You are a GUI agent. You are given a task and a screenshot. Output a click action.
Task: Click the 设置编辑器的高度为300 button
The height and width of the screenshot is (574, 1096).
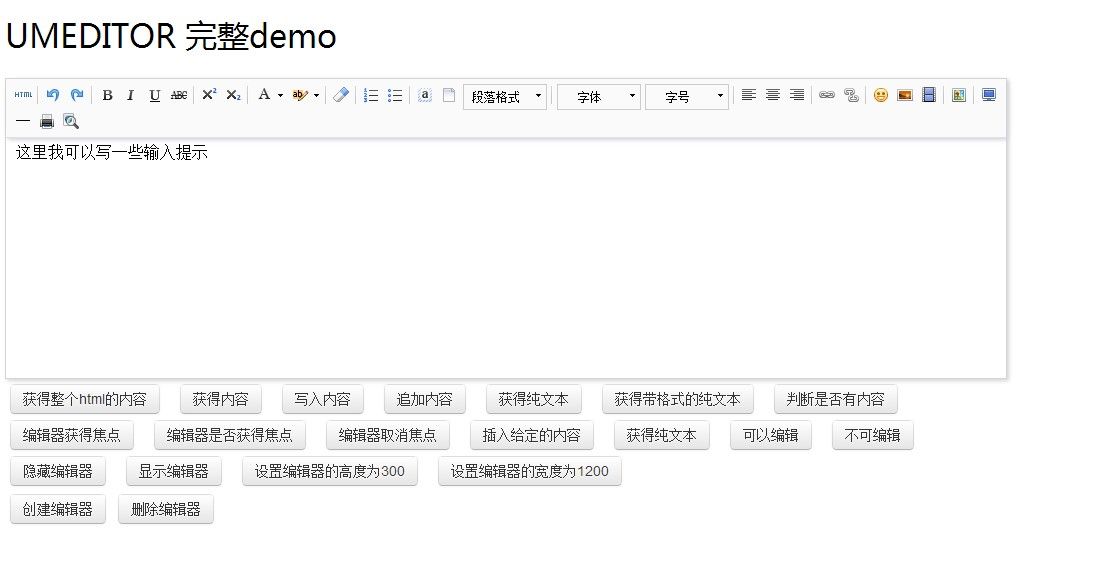(x=329, y=471)
